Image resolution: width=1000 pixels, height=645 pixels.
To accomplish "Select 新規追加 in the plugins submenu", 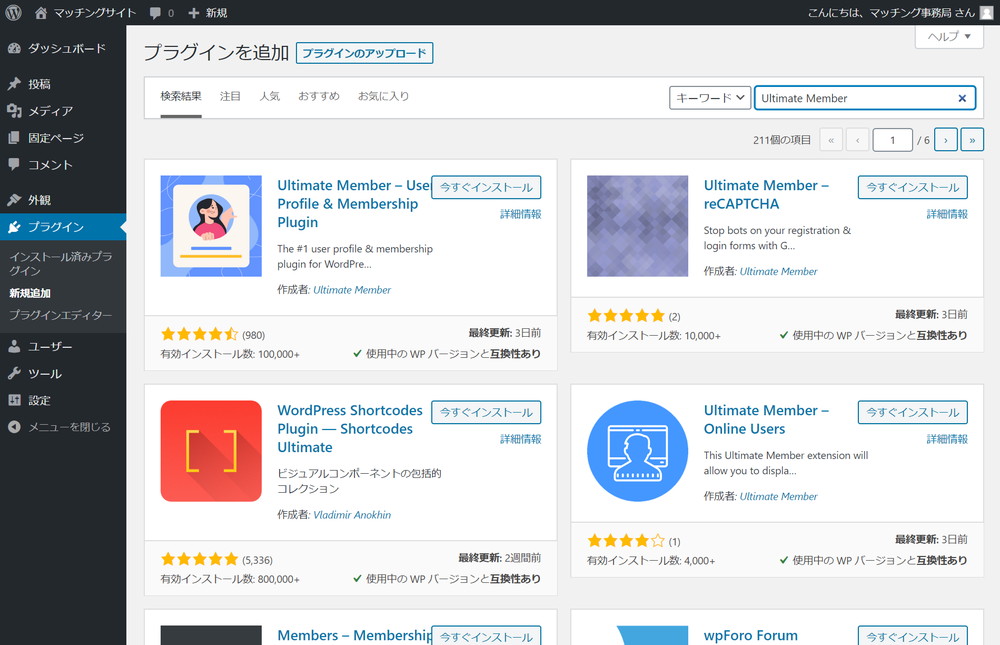I will [30, 293].
